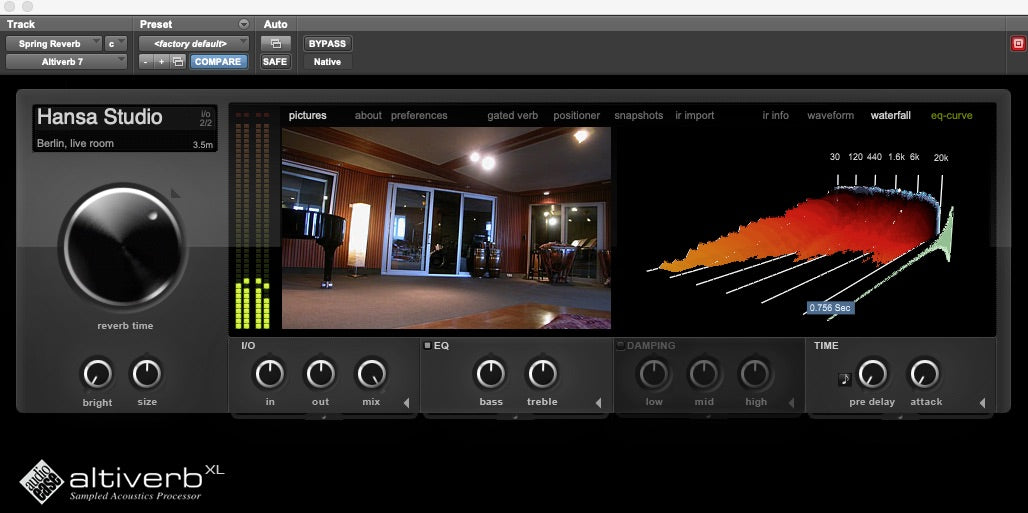Enable the DAMPING section checkbox

pos(620,346)
